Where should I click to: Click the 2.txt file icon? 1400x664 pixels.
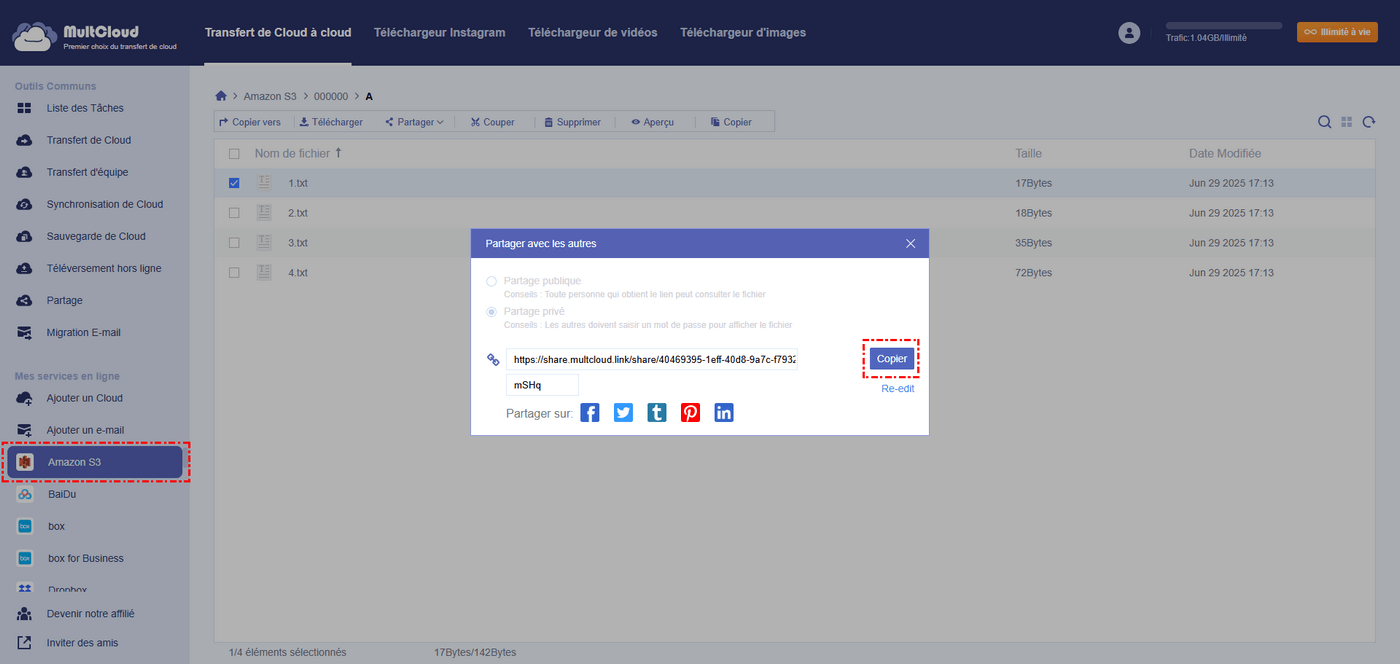pos(265,213)
